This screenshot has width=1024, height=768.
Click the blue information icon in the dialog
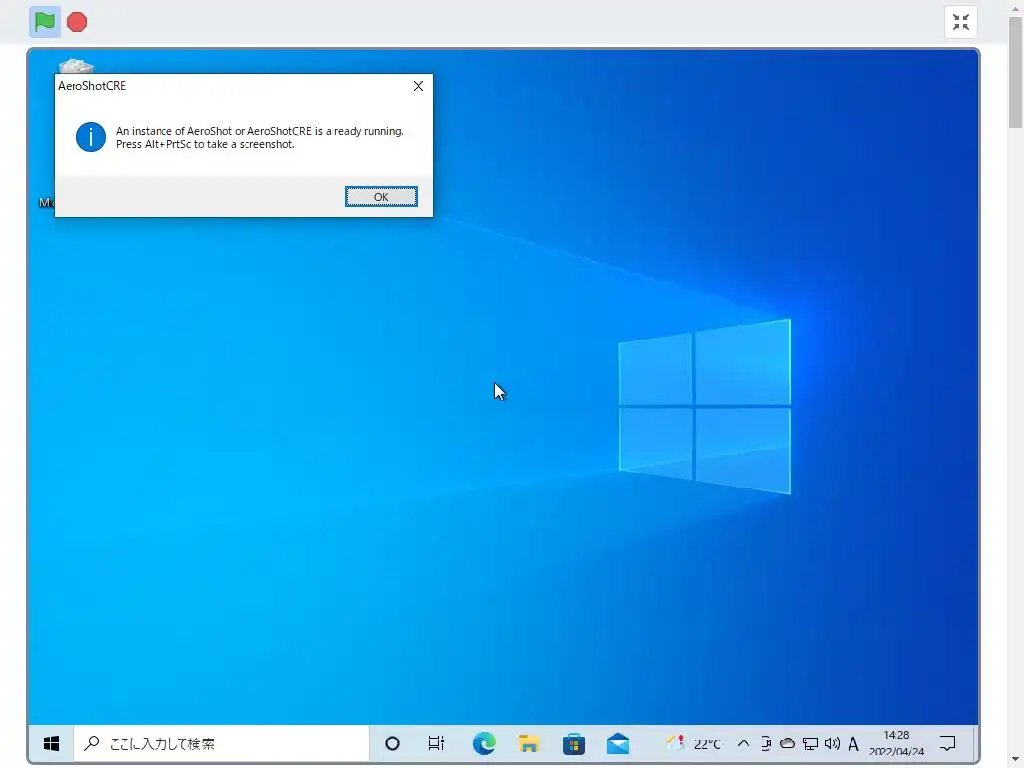coord(91,137)
